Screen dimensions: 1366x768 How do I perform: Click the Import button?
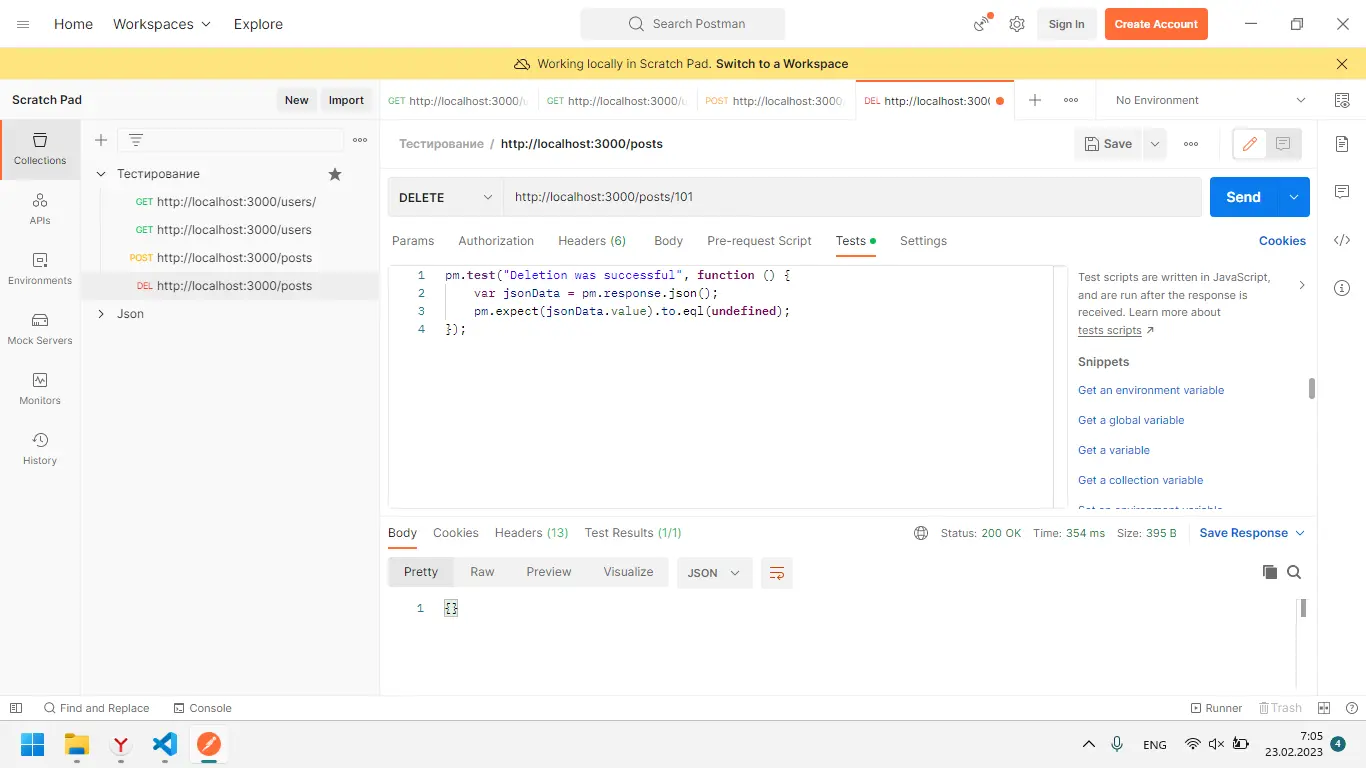tap(346, 100)
